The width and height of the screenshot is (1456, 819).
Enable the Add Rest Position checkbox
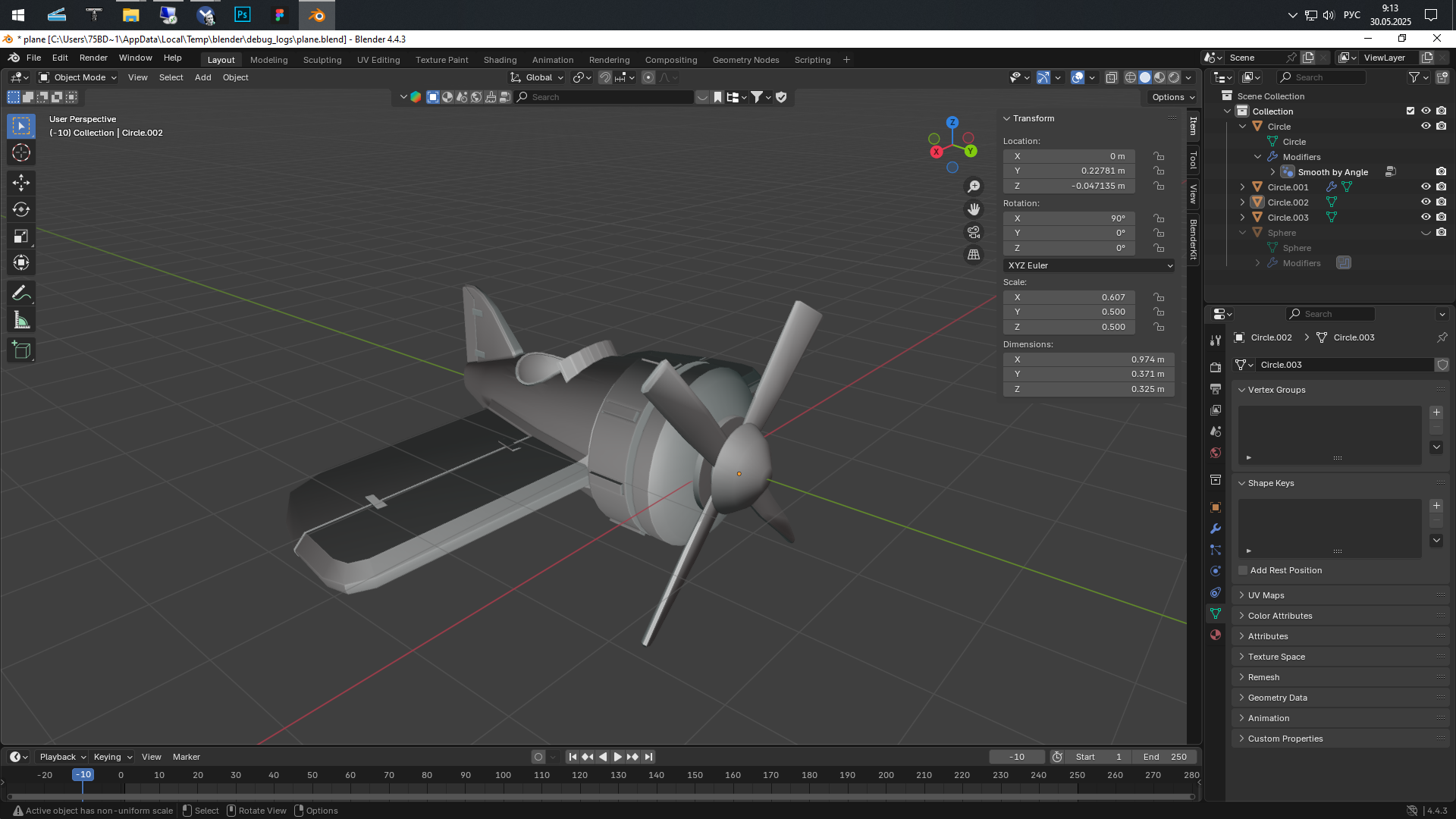(x=1243, y=570)
